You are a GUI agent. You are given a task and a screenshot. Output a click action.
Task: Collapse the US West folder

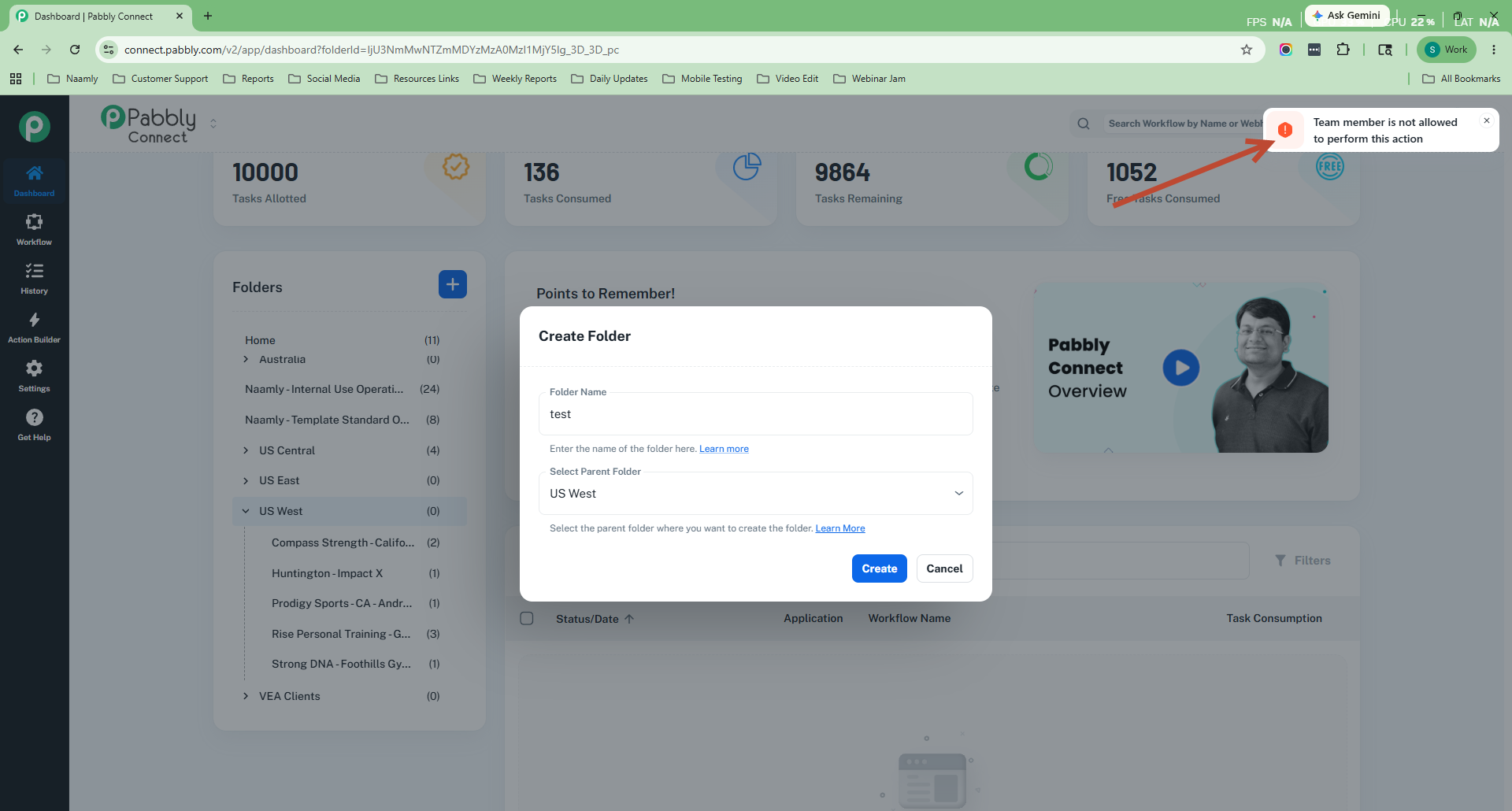click(x=246, y=511)
